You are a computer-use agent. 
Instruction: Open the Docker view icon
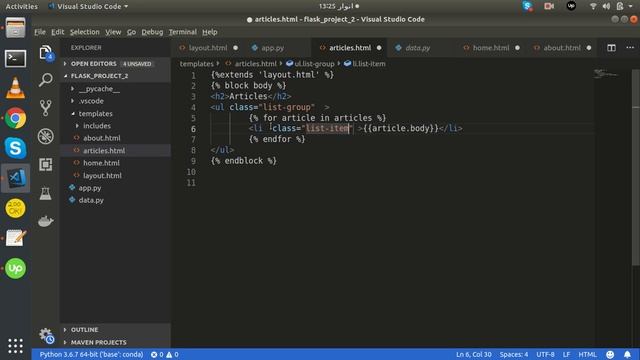[46, 221]
